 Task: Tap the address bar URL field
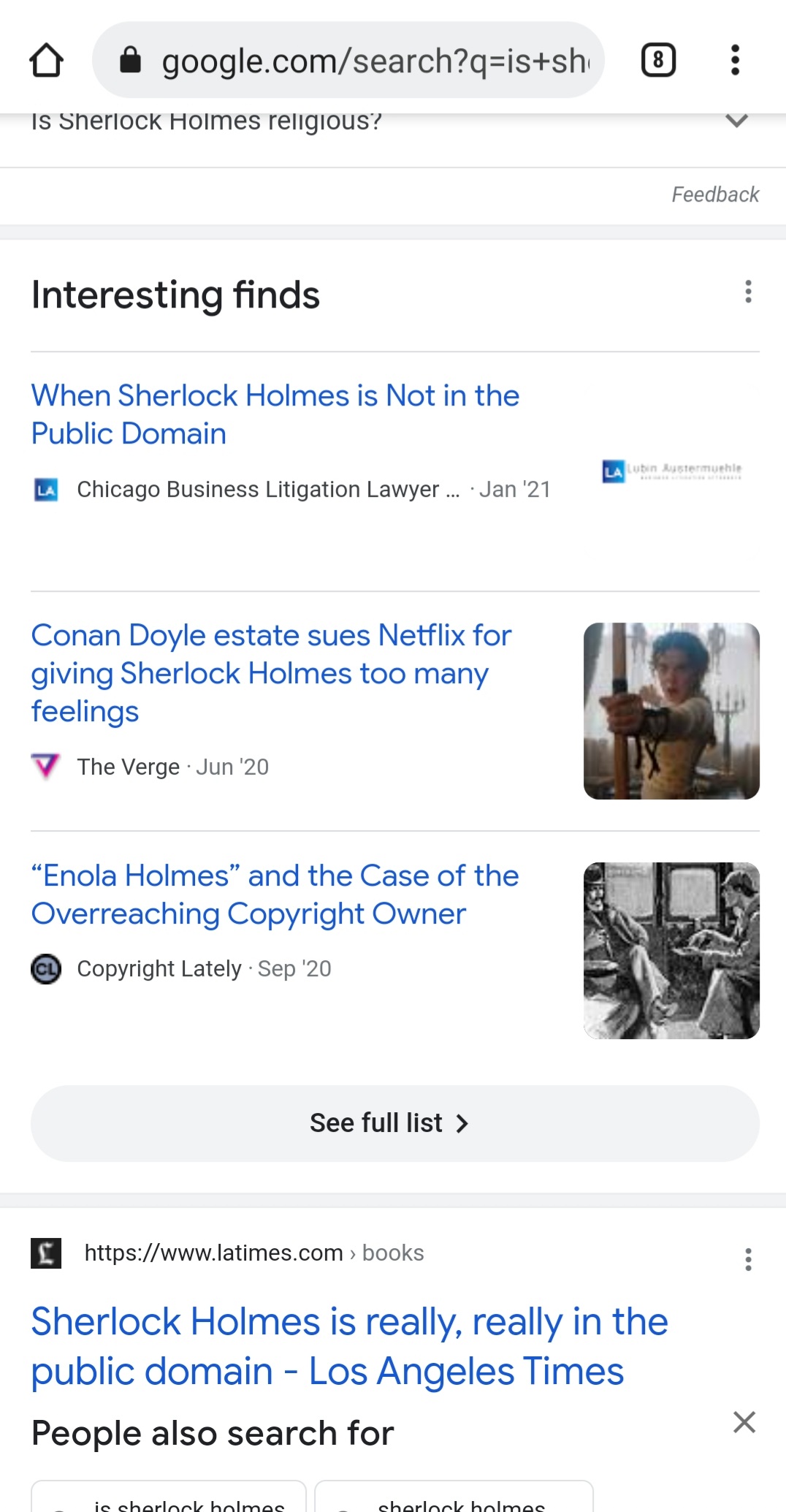tap(374, 61)
